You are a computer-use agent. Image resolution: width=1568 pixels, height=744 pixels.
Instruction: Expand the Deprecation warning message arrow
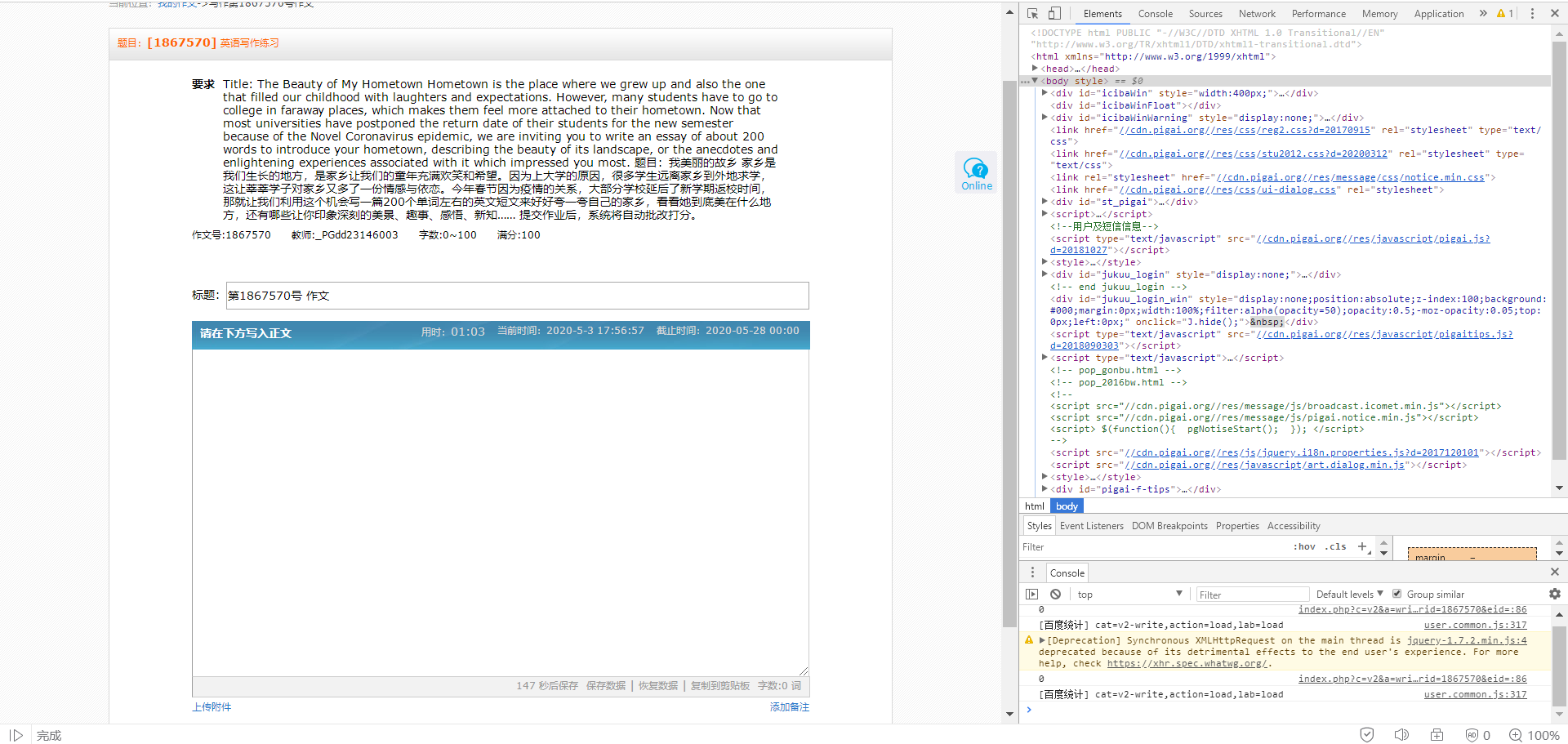[x=1042, y=640]
